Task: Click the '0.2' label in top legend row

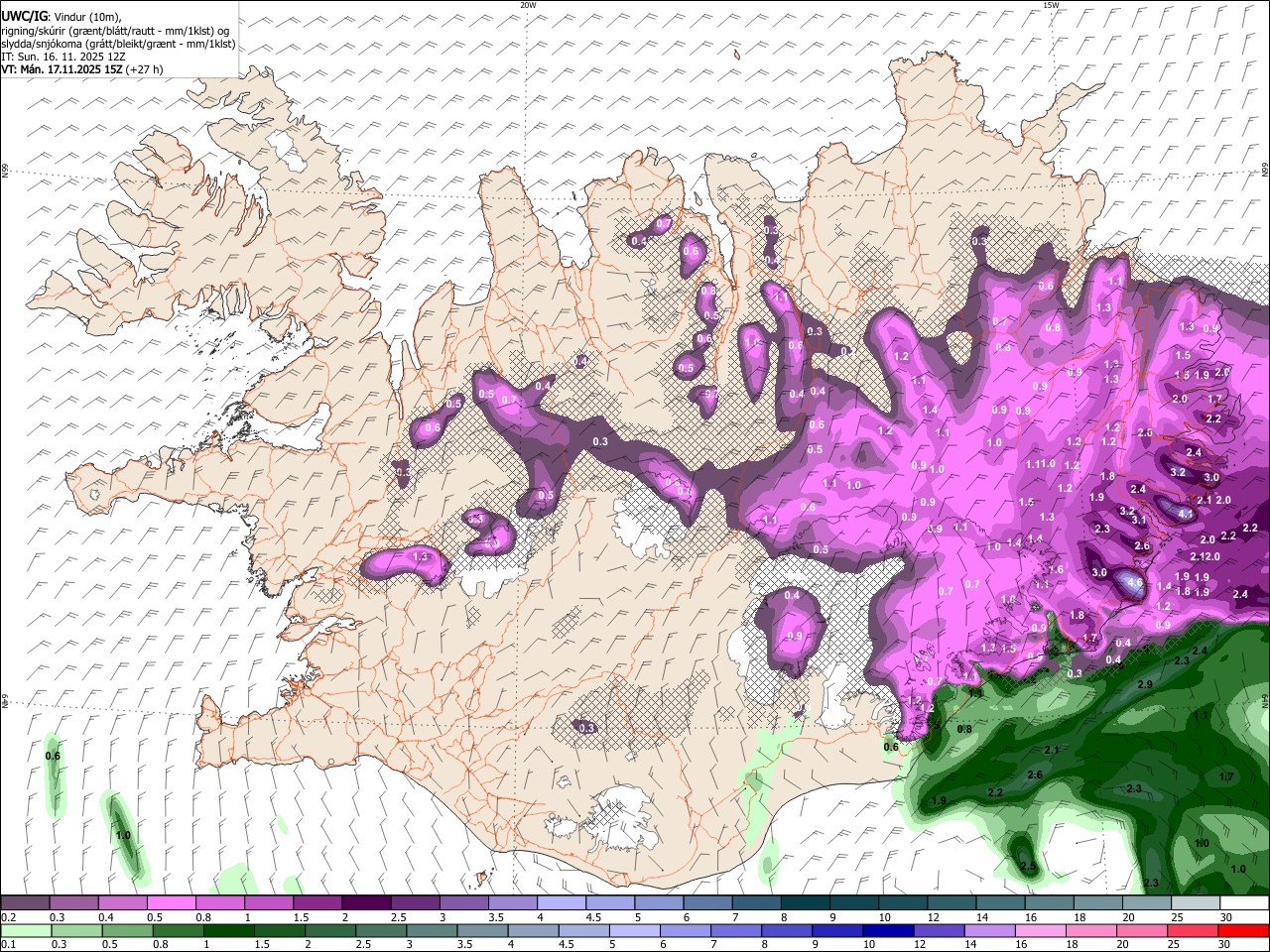Action: (x=9, y=917)
